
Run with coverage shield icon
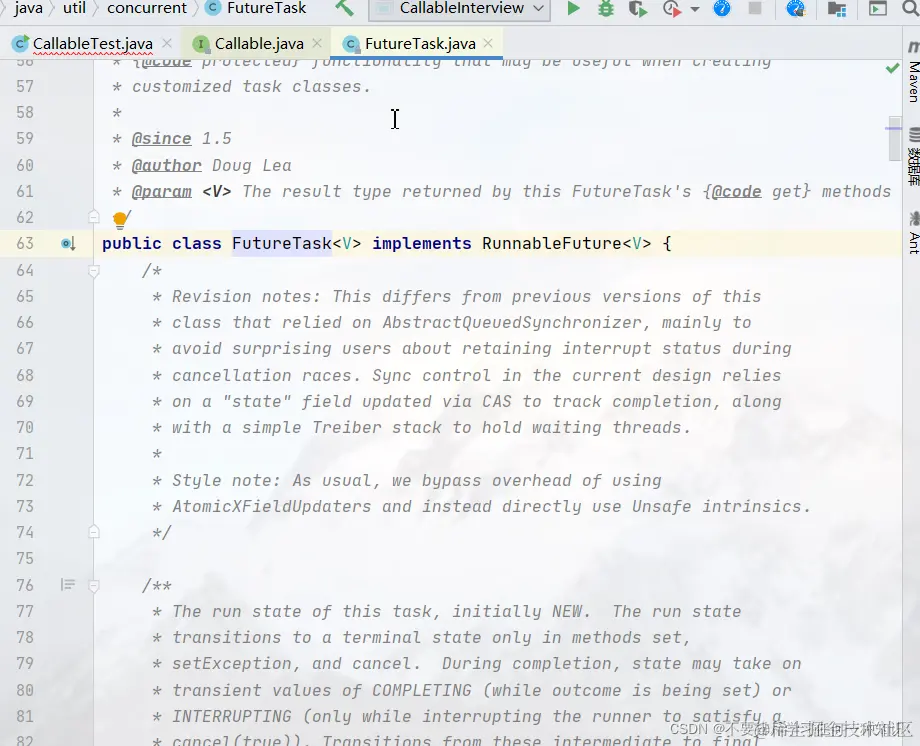pos(637,9)
